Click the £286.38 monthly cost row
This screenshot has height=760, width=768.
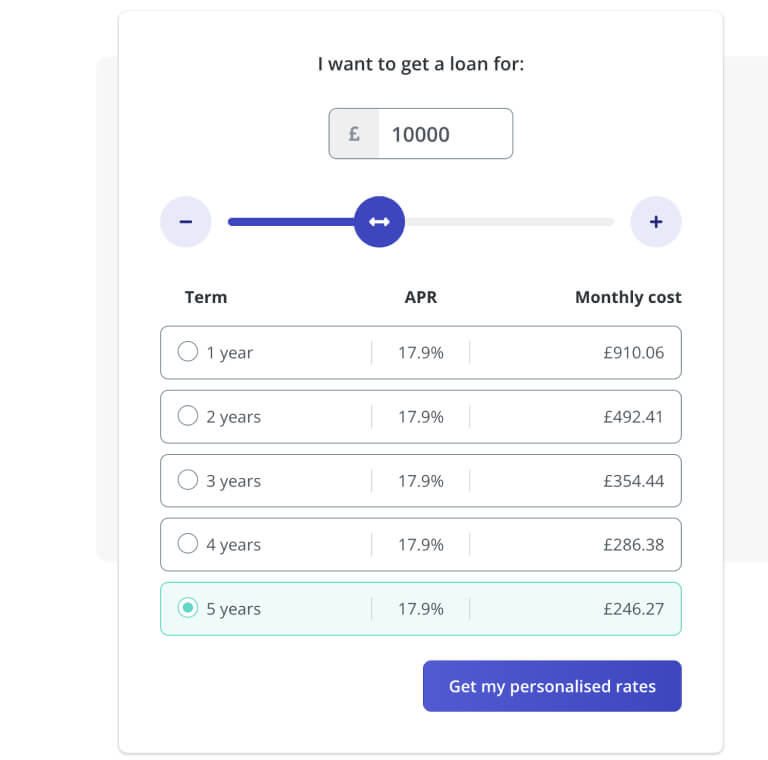point(633,545)
